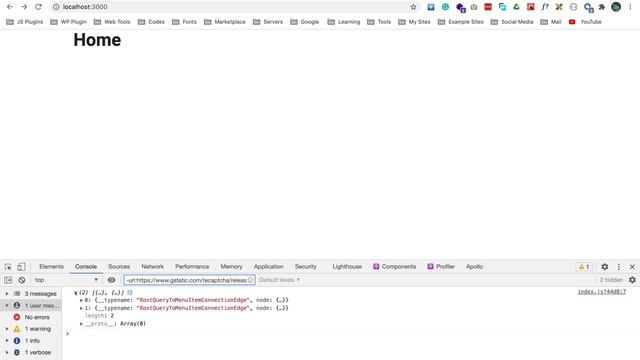Screen dimensions: 640x360
Task: Reload the localhost page
Action: 38,7
